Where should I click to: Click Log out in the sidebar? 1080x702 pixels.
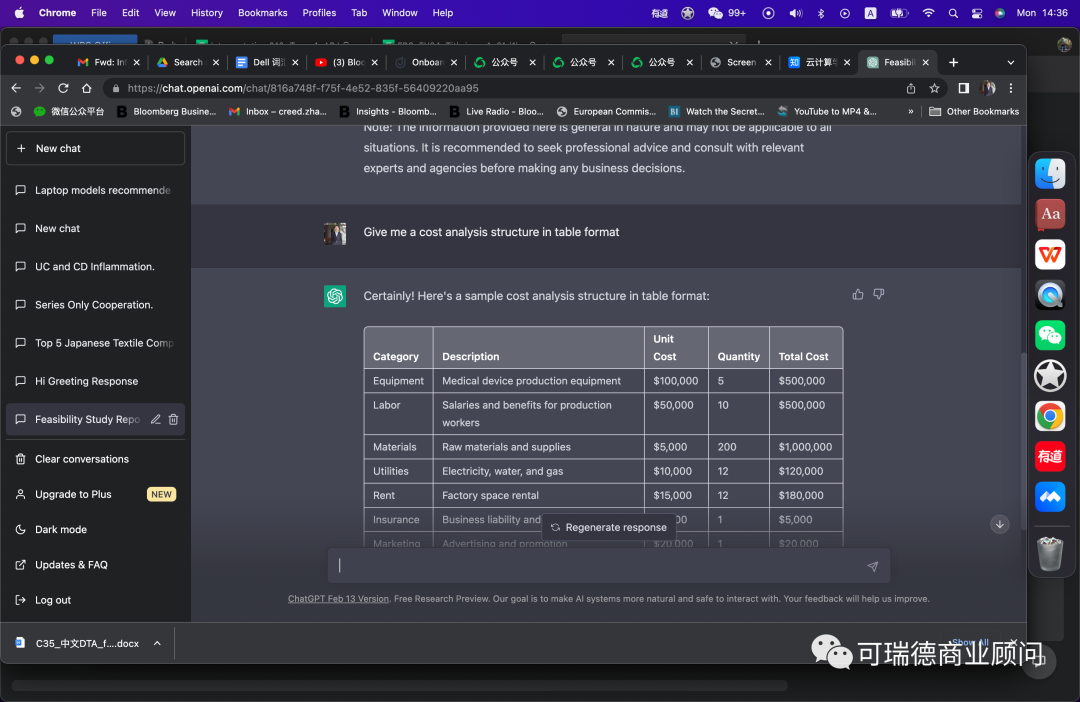click(x=95, y=599)
